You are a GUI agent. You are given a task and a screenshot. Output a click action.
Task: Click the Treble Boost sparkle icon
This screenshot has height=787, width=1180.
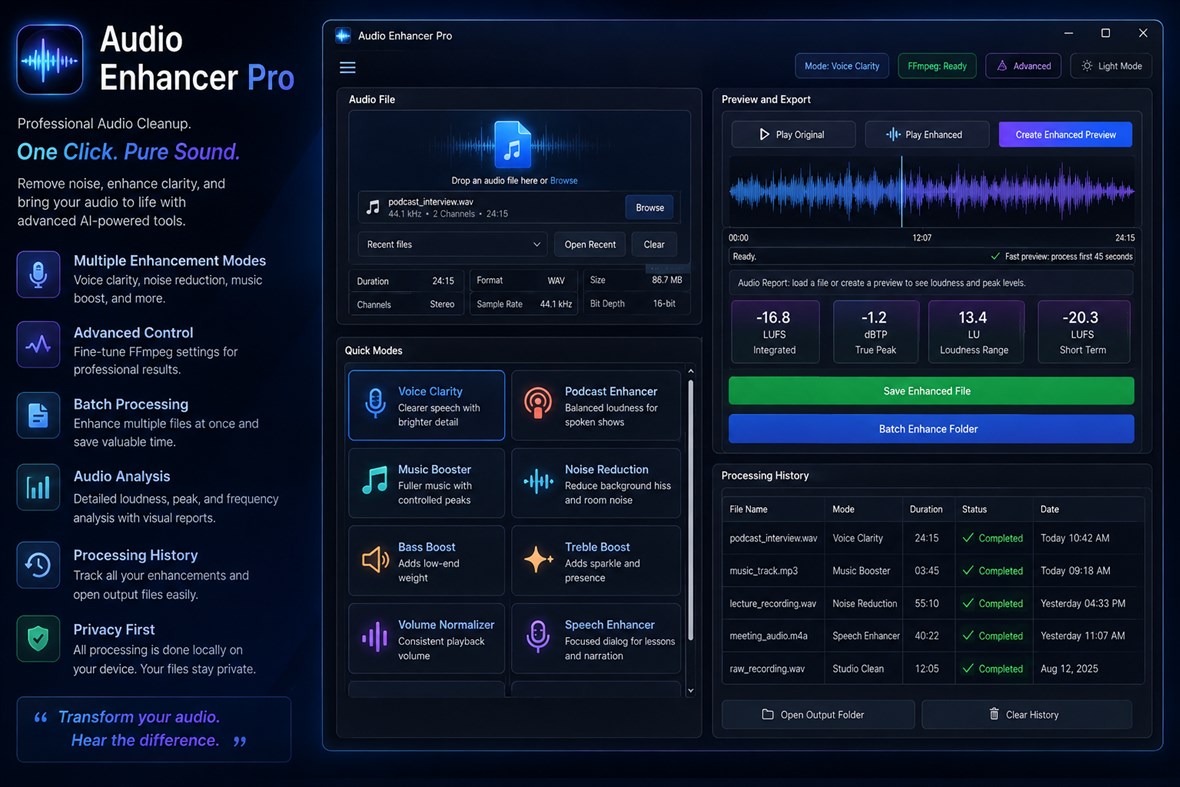click(x=538, y=559)
